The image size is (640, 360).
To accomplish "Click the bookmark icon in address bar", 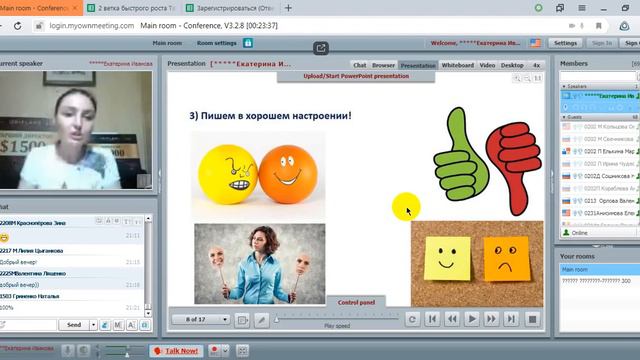I will 598,26.
